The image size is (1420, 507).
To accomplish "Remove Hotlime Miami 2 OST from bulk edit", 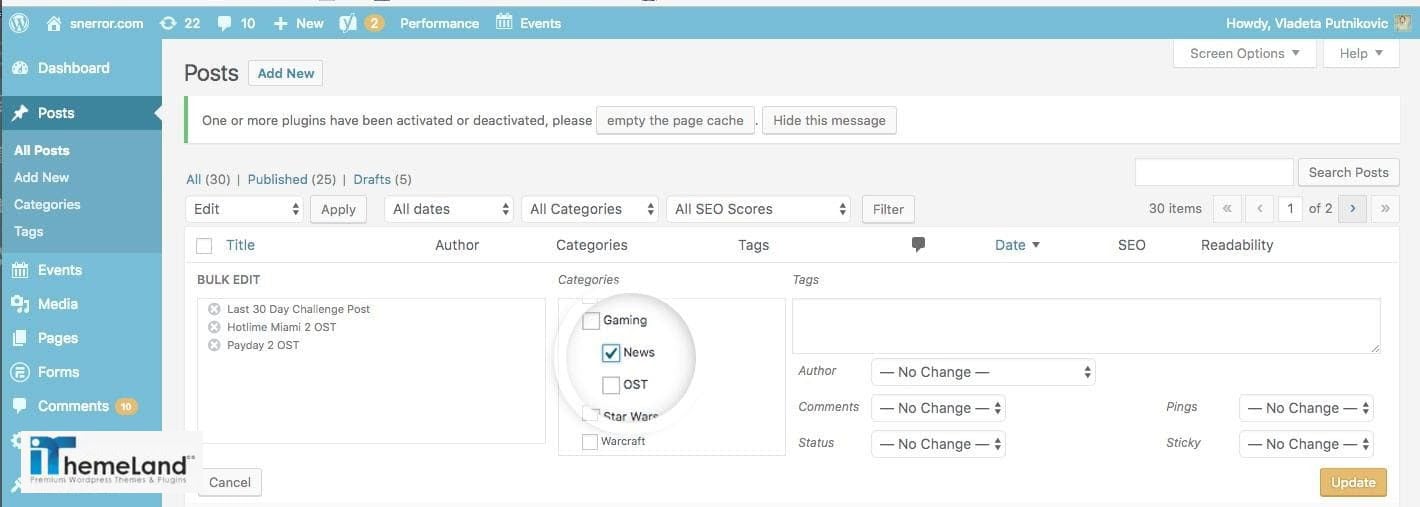I will point(214,327).
